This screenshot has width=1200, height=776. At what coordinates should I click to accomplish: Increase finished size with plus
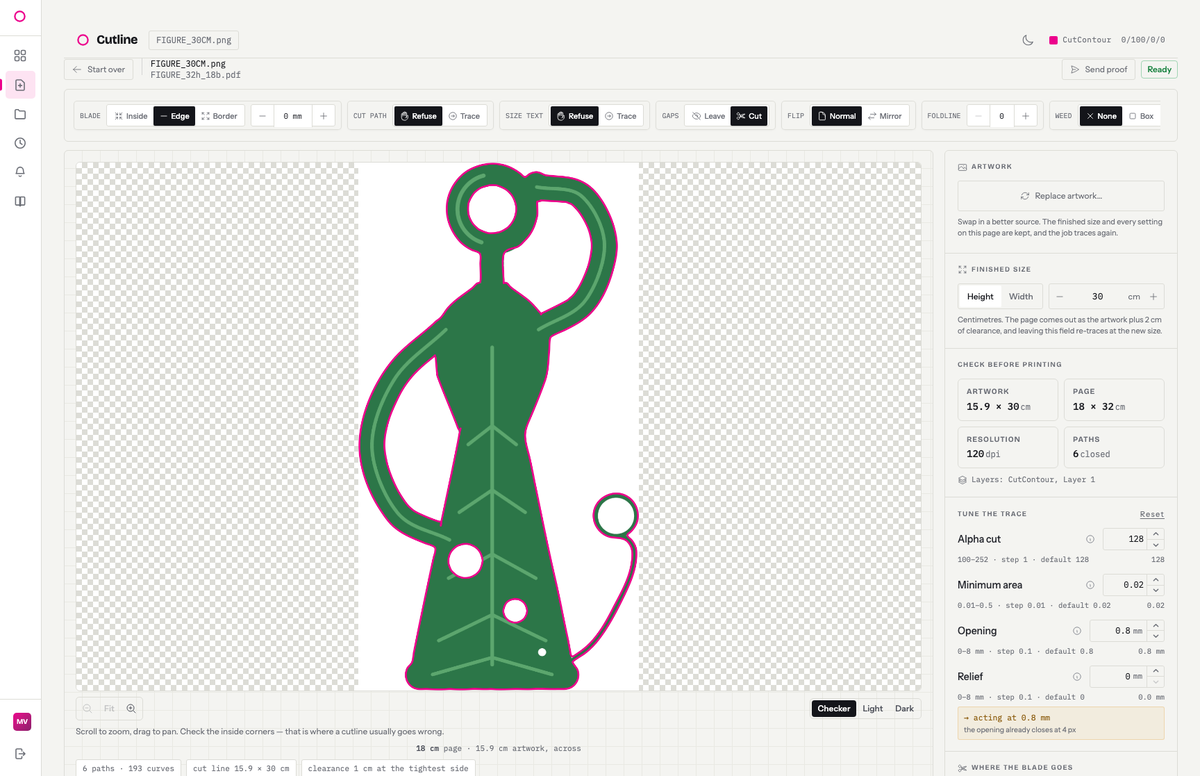tap(1153, 297)
